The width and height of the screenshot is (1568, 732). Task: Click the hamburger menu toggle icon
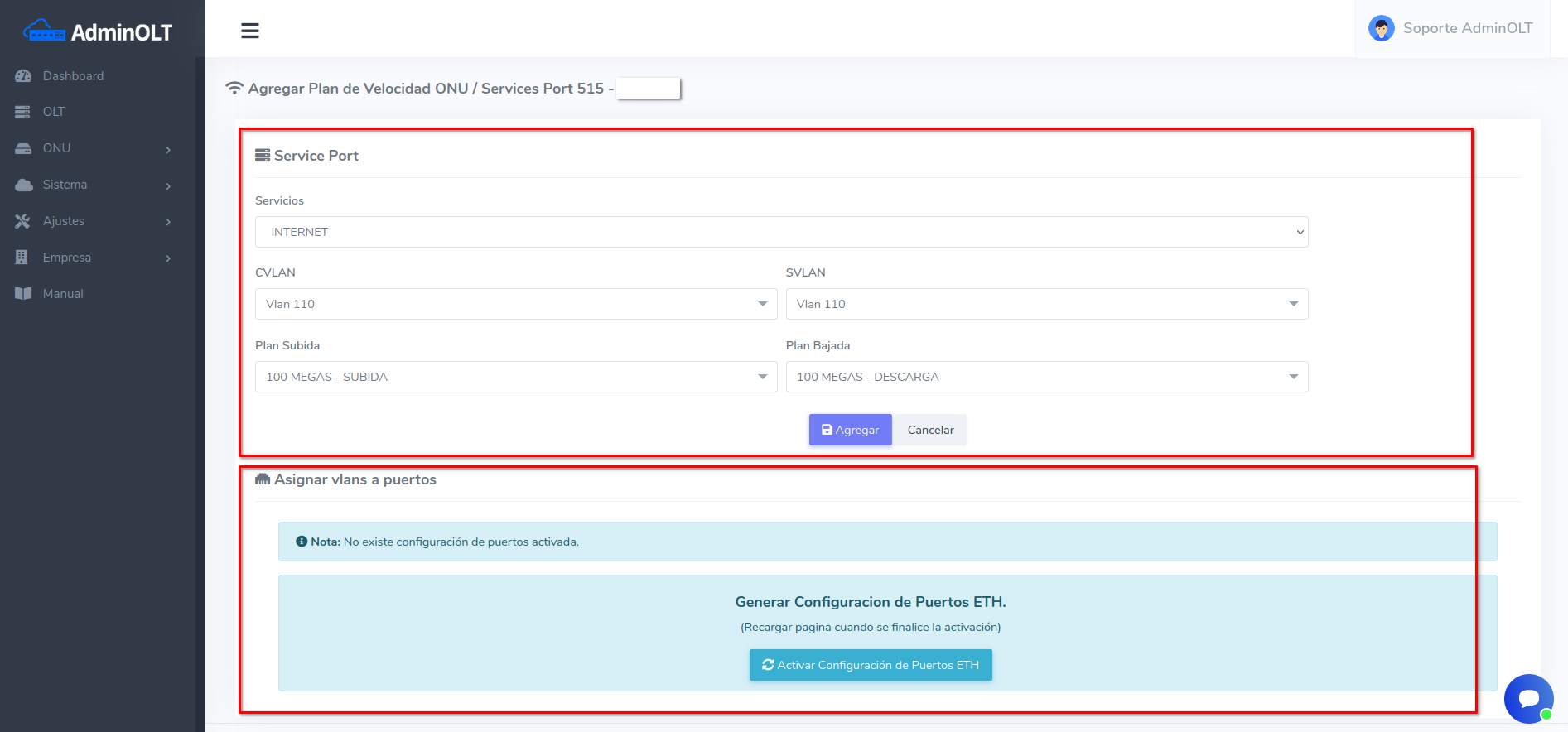pos(250,31)
